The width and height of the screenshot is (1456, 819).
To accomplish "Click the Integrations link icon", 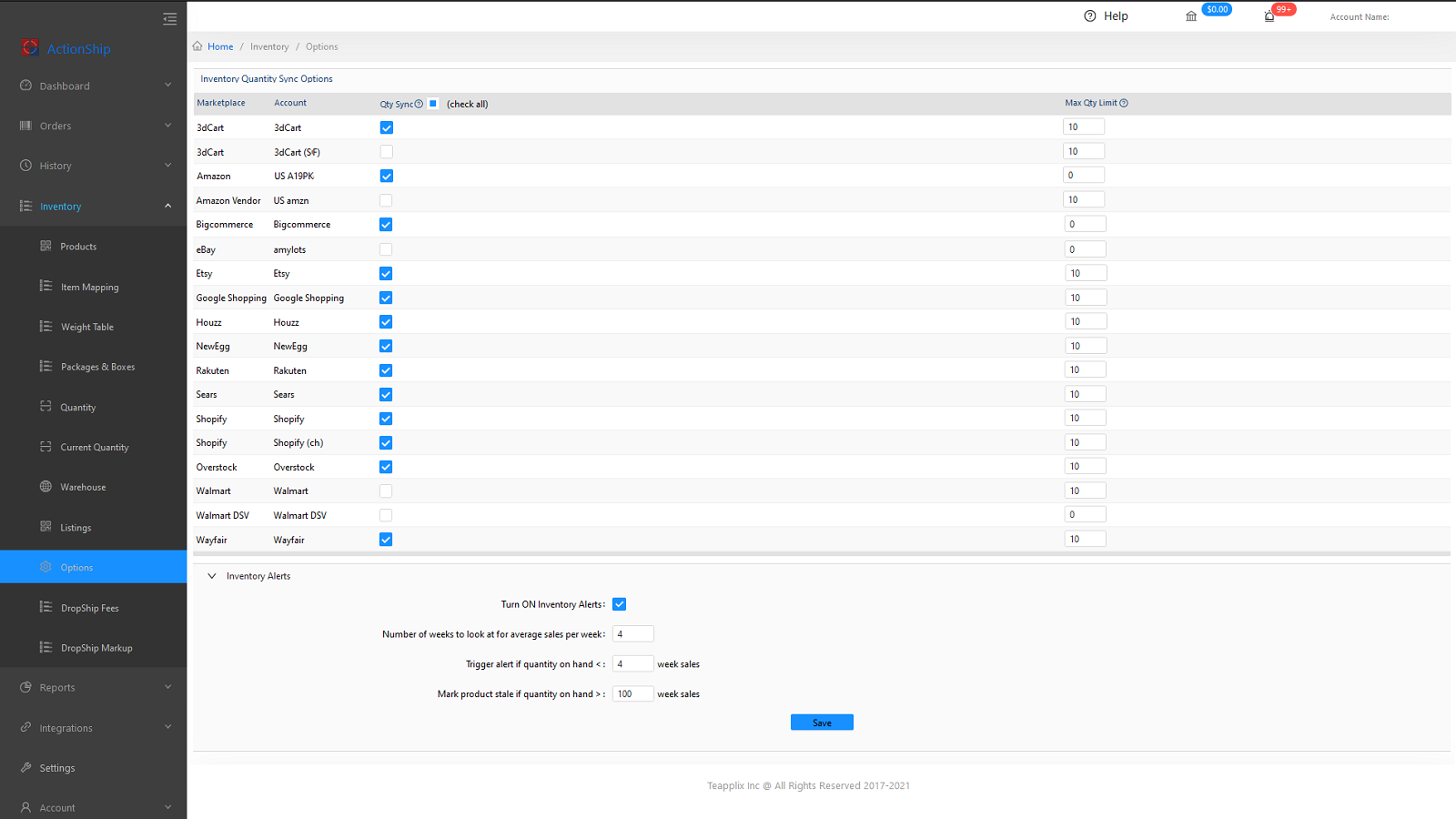I will click(25, 727).
